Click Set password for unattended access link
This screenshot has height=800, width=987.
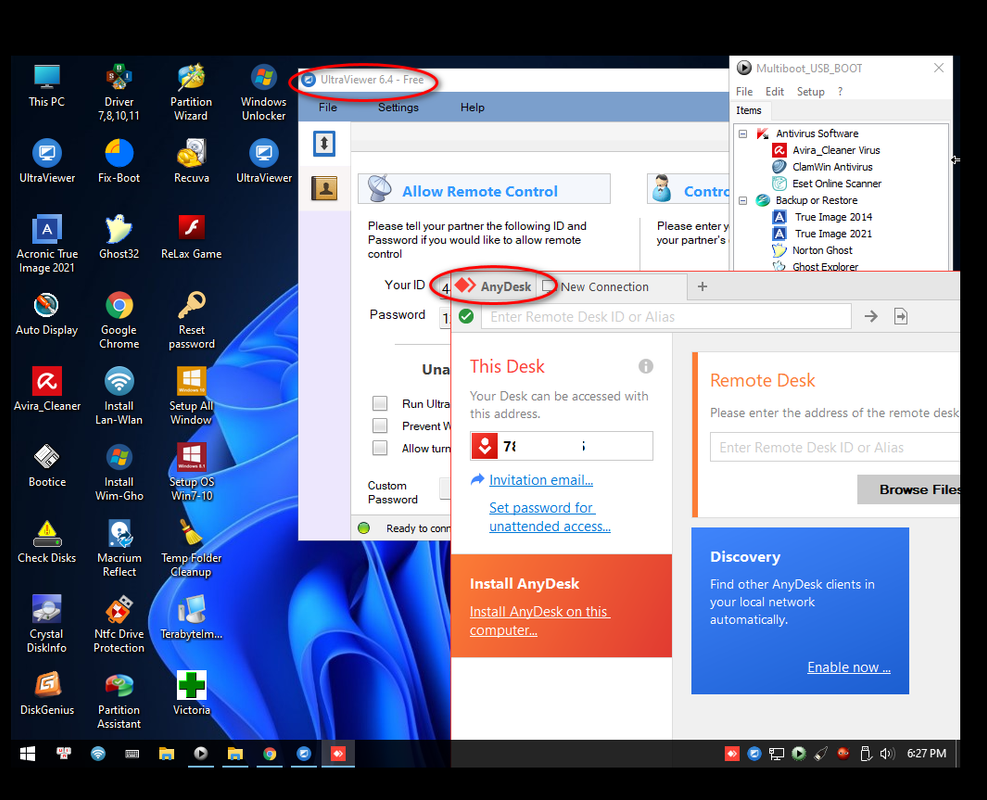click(550, 517)
